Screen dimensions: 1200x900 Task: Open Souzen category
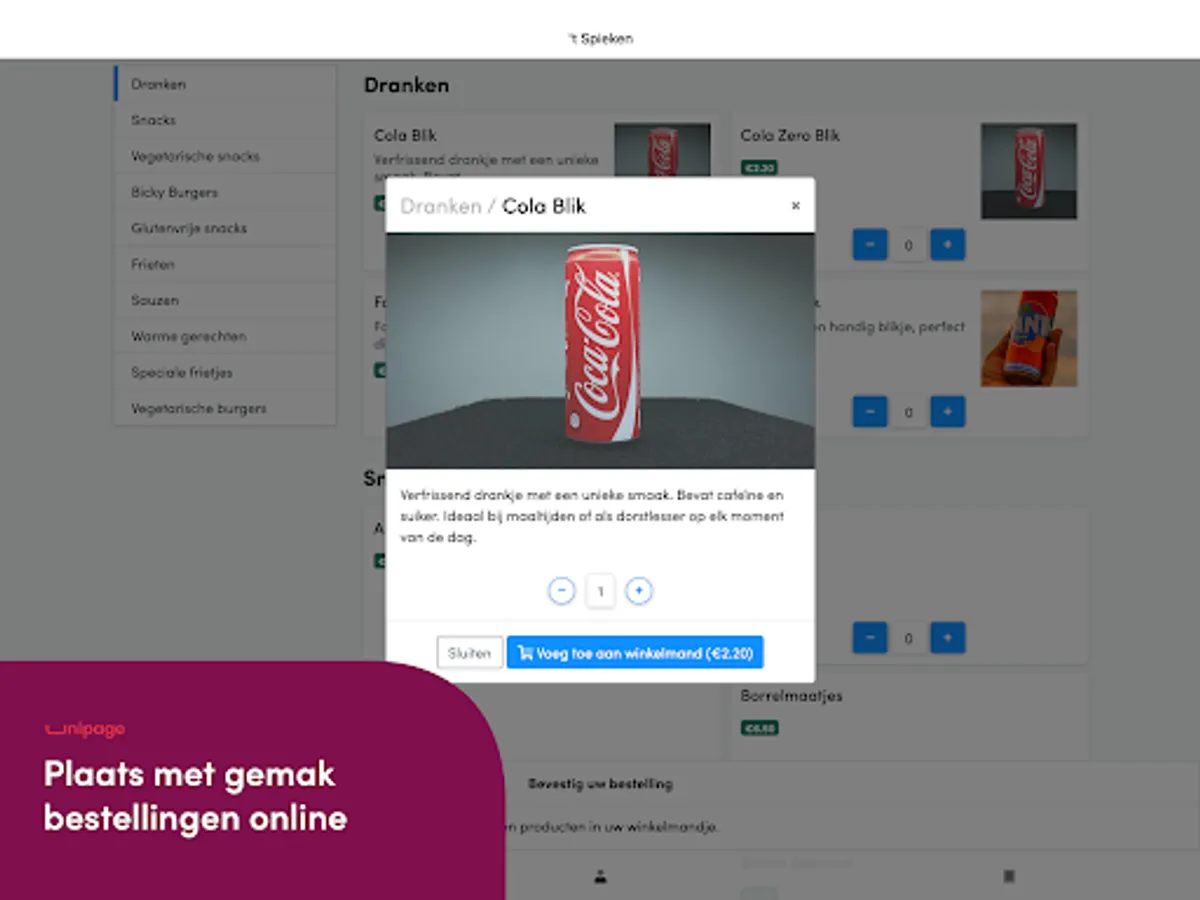click(225, 300)
